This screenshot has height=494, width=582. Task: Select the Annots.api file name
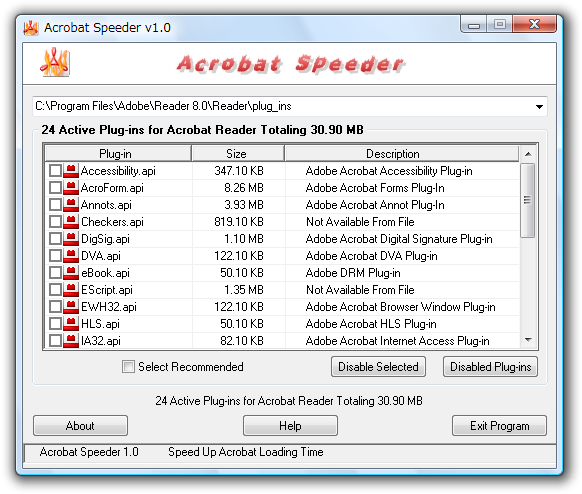click(106, 205)
